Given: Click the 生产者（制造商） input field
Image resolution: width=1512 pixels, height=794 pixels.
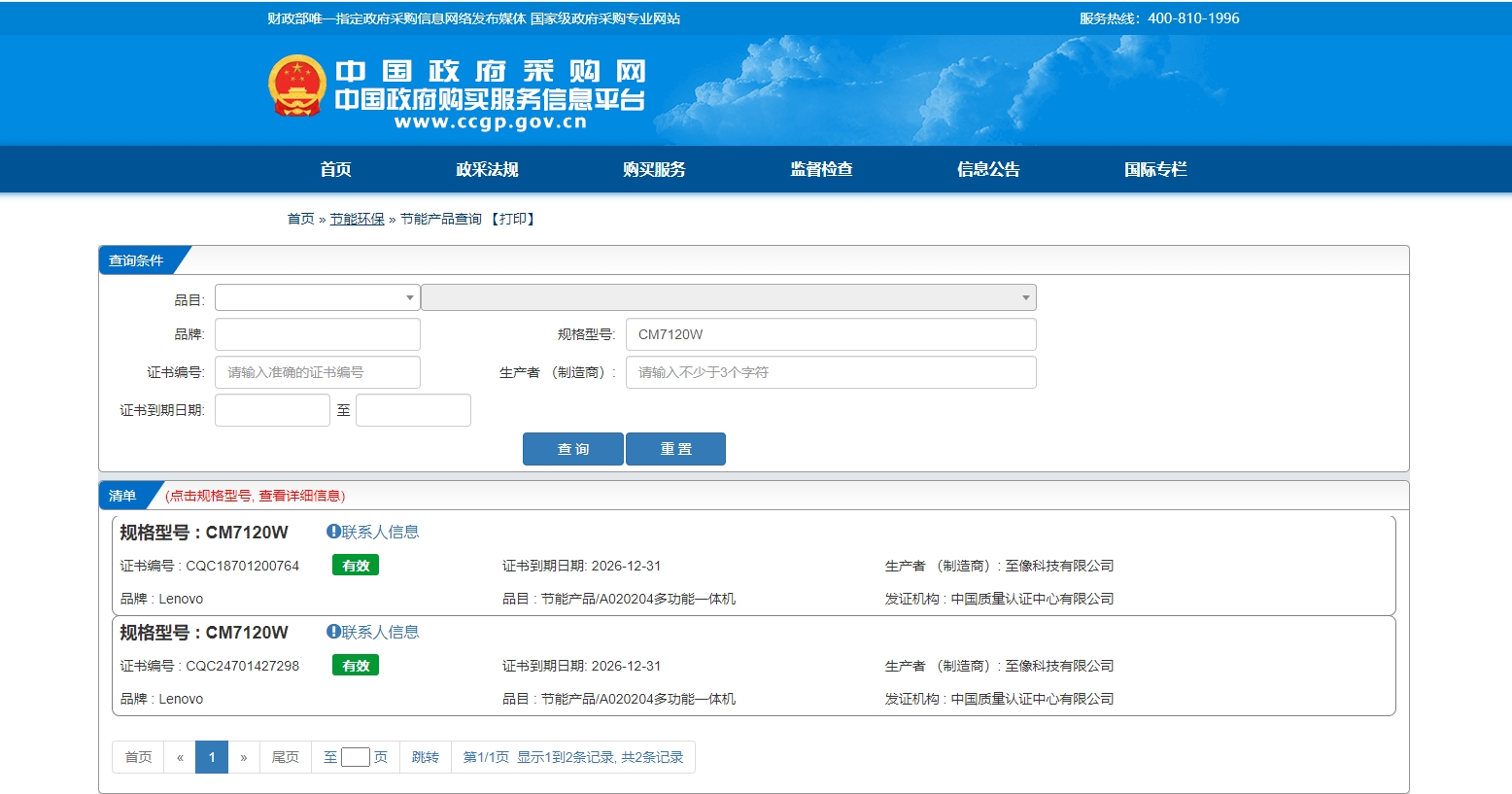Looking at the screenshot, I should tap(830, 372).
